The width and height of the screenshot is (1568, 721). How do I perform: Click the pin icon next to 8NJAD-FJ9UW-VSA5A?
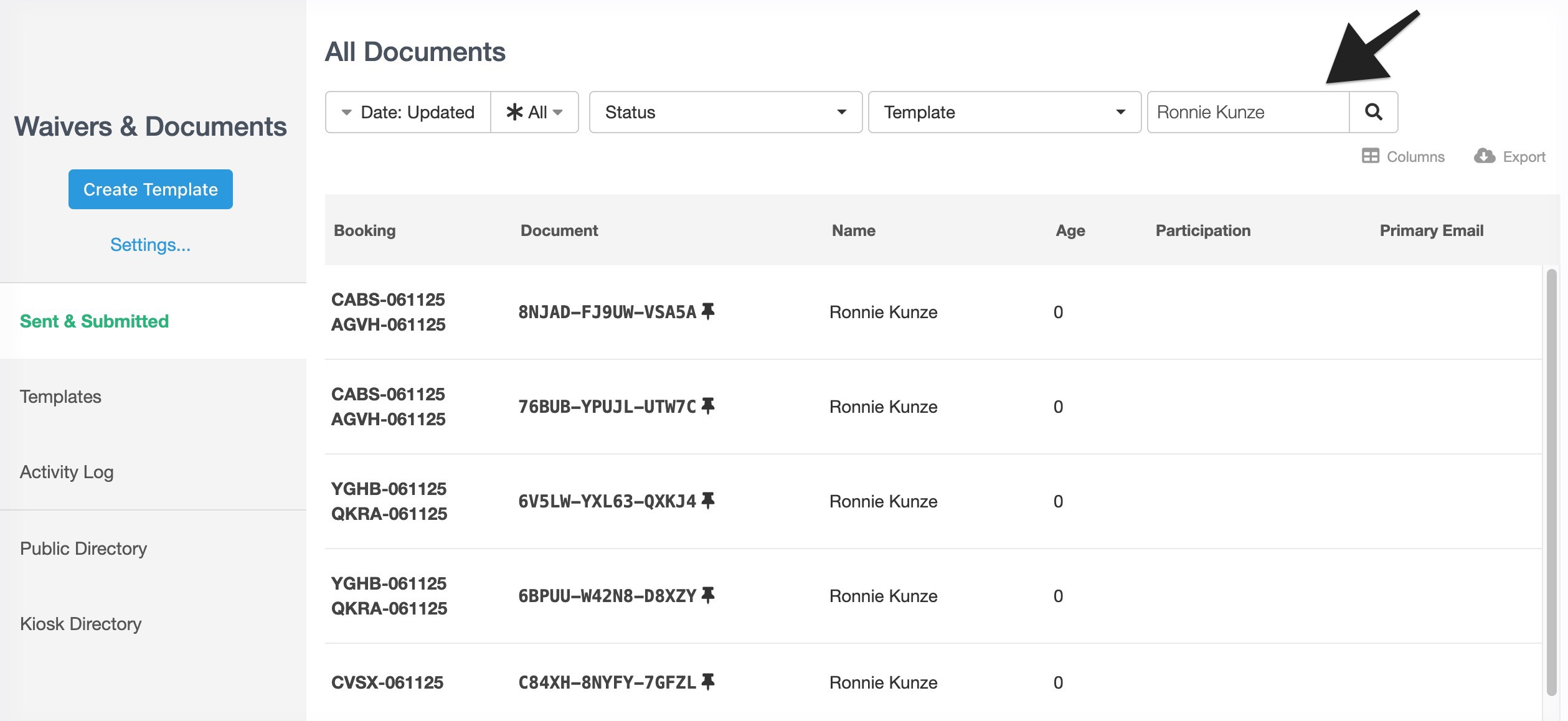[708, 311]
